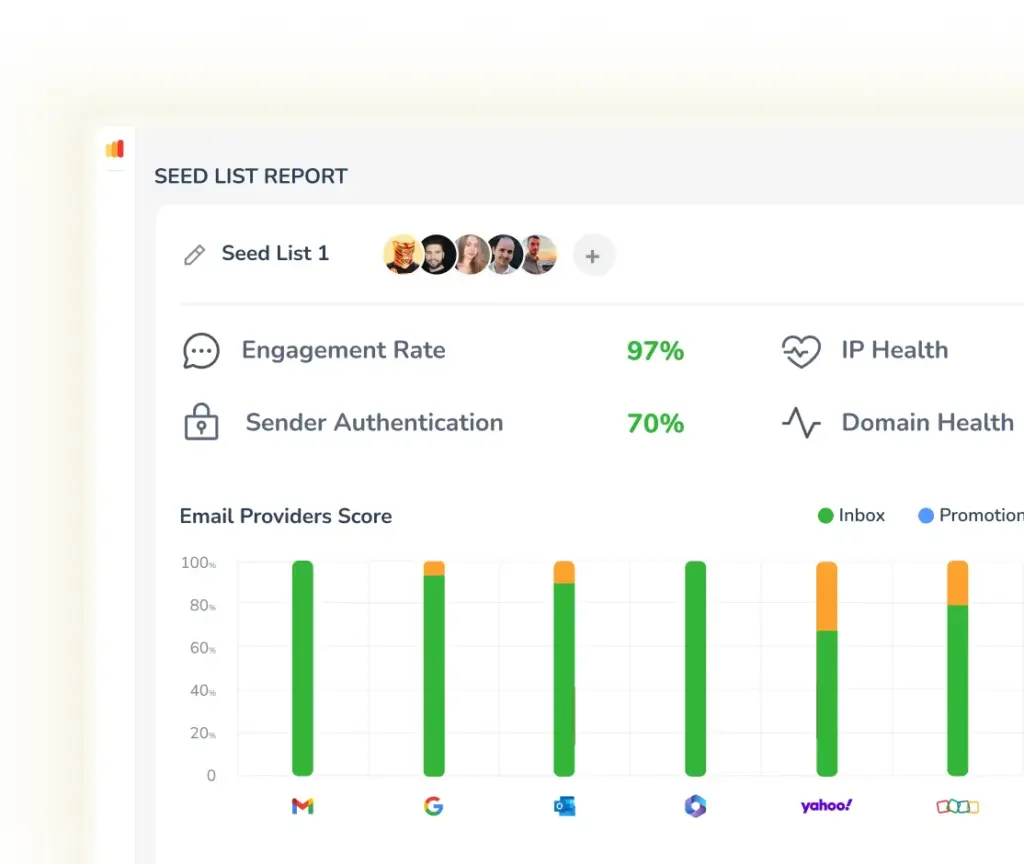Click the Sender Authentication label
The height and width of the screenshot is (864, 1024).
374,423
